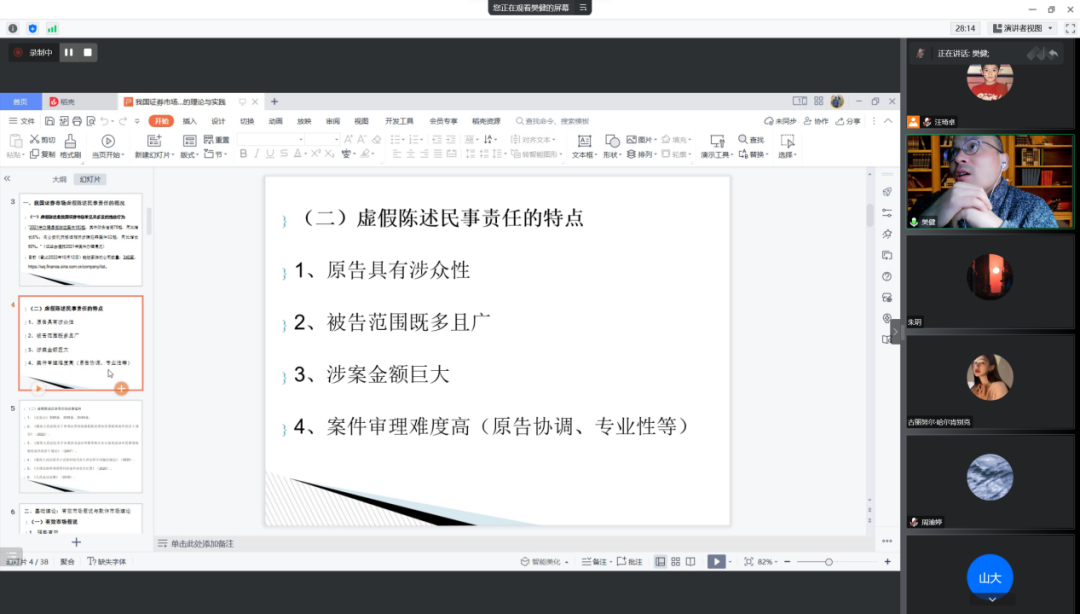This screenshot has height=614, width=1080.
Task: Open screen-share banner menu icon
Action: 583,8
